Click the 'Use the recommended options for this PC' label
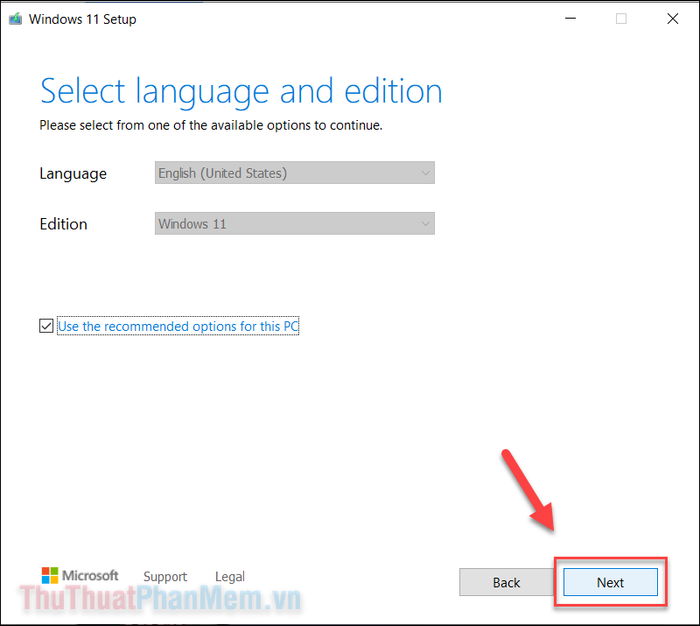The height and width of the screenshot is (626, 700). tap(178, 326)
